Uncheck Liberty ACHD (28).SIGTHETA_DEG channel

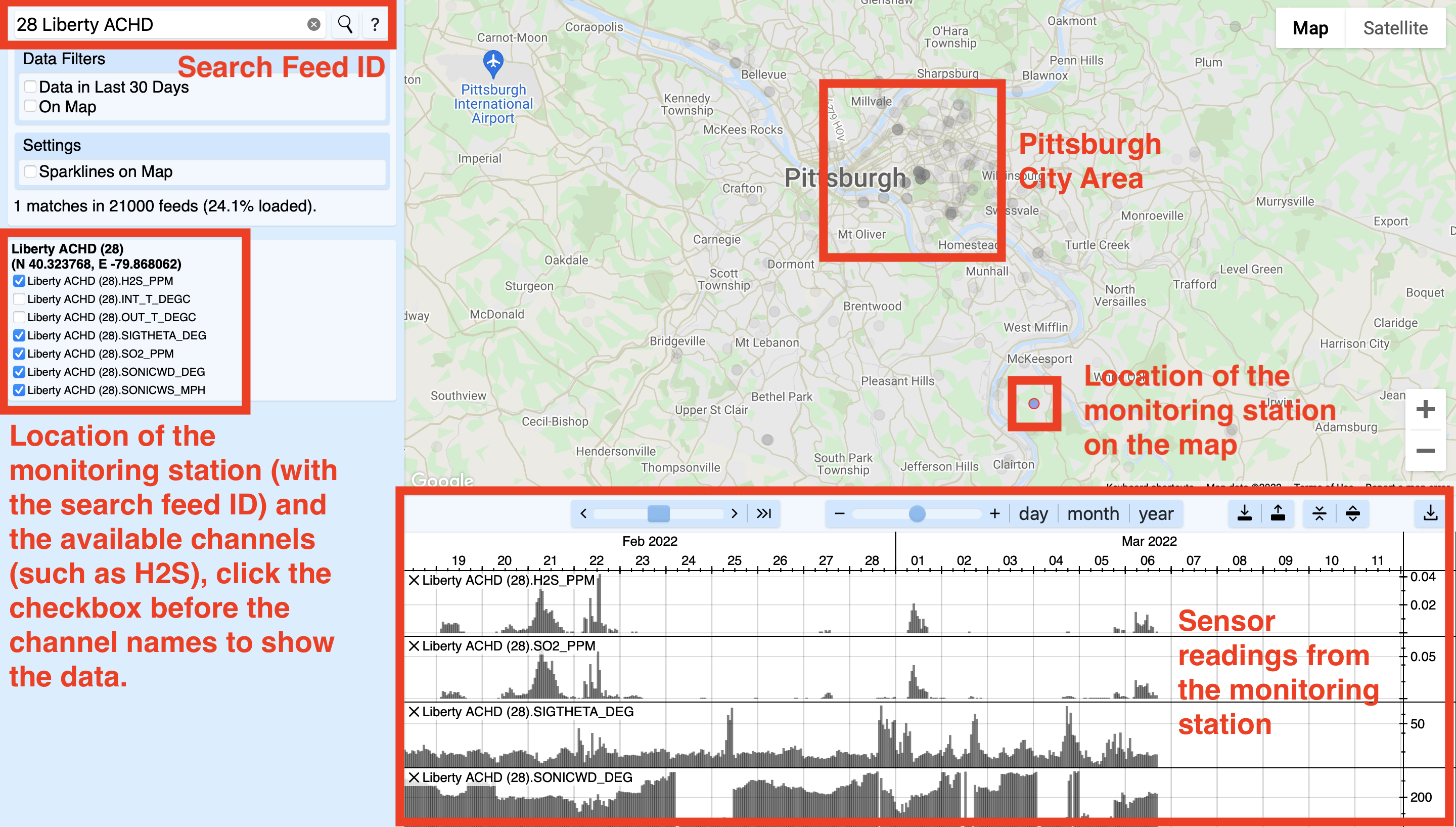coord(19,335)
